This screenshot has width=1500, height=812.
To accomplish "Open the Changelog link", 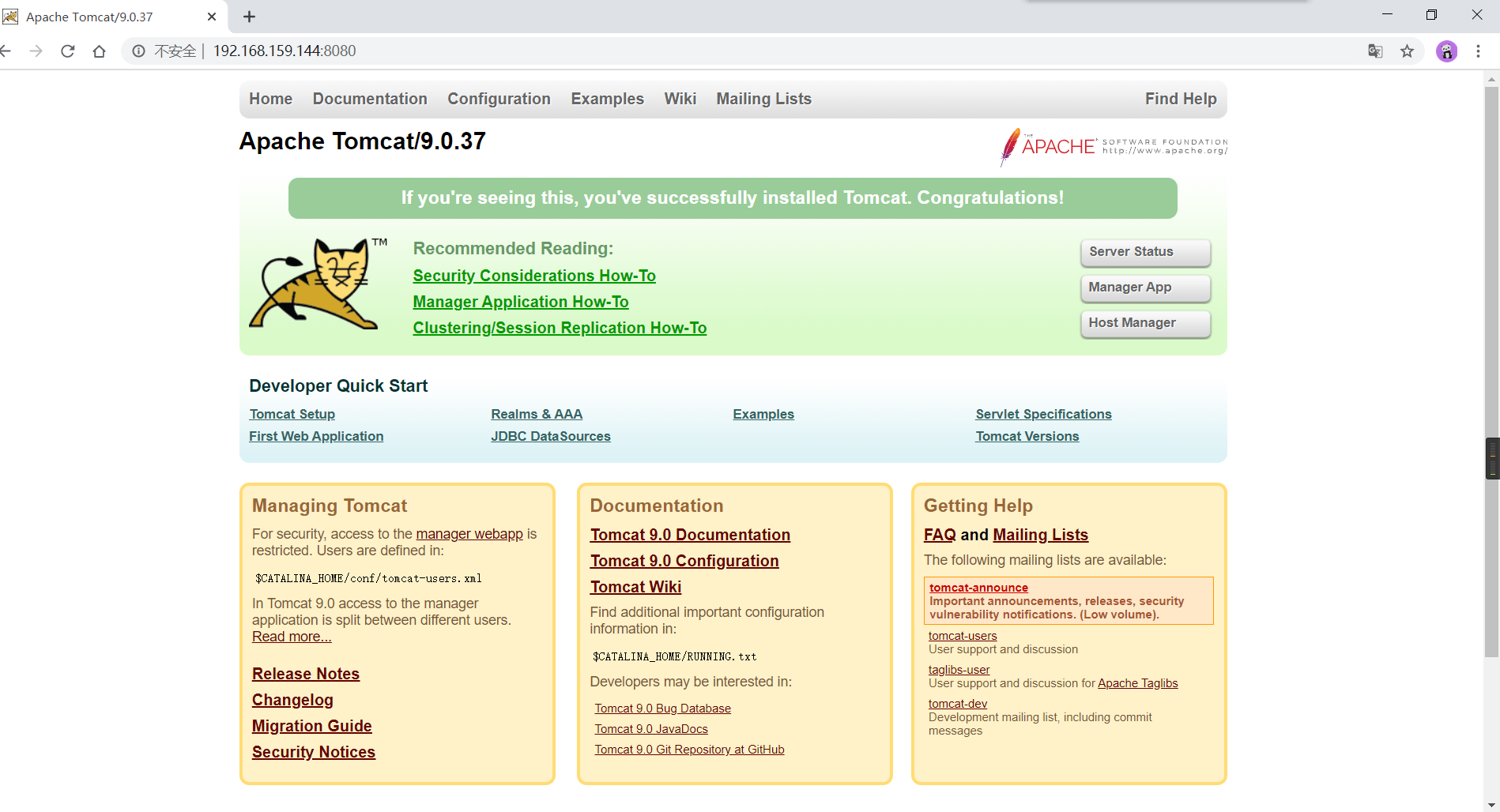I will coord(292,700).
